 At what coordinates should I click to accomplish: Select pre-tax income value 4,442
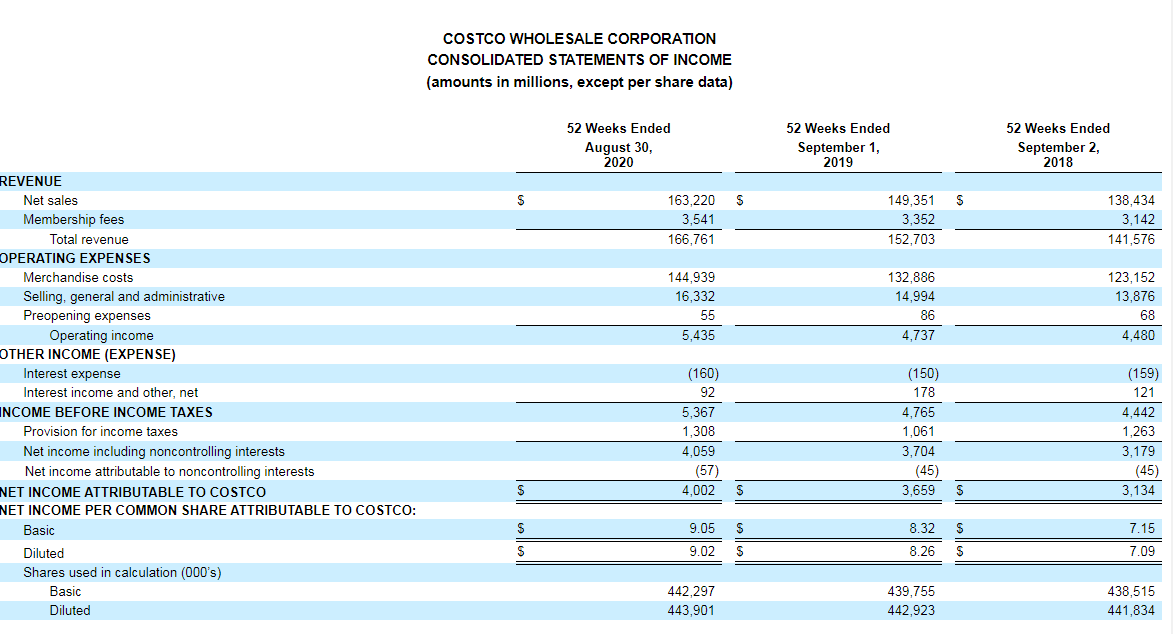pos(1138,412)
